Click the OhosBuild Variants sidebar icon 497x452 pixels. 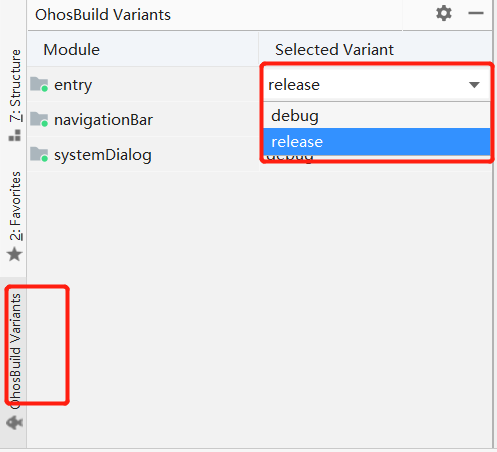(15, 423)
